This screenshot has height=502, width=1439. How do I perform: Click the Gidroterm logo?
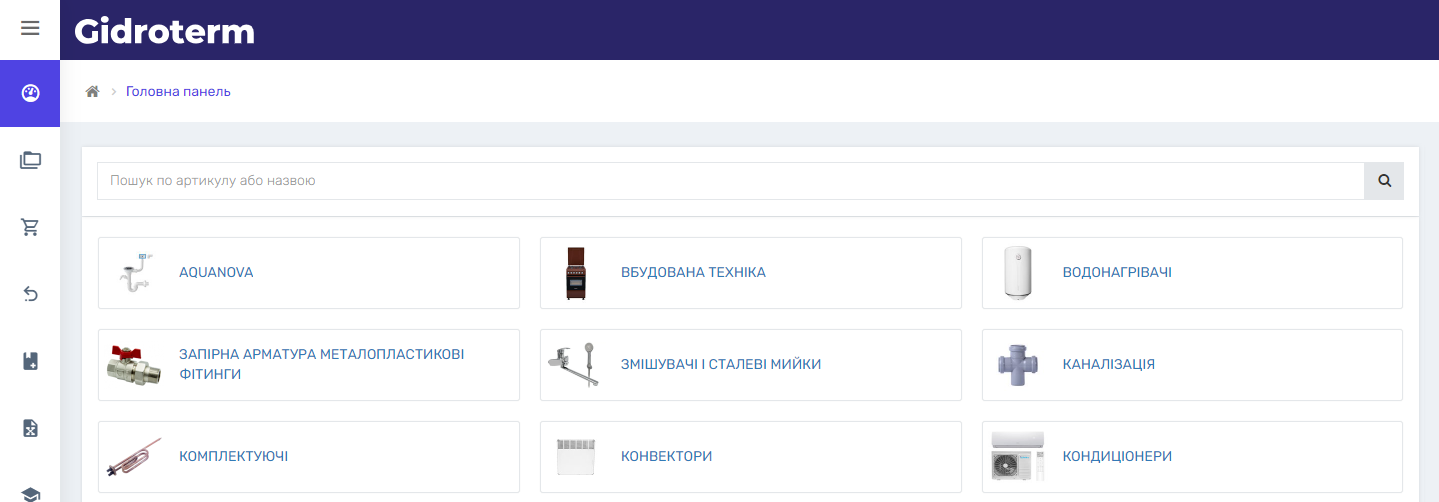pyautogui.click(x=164, y=31)
